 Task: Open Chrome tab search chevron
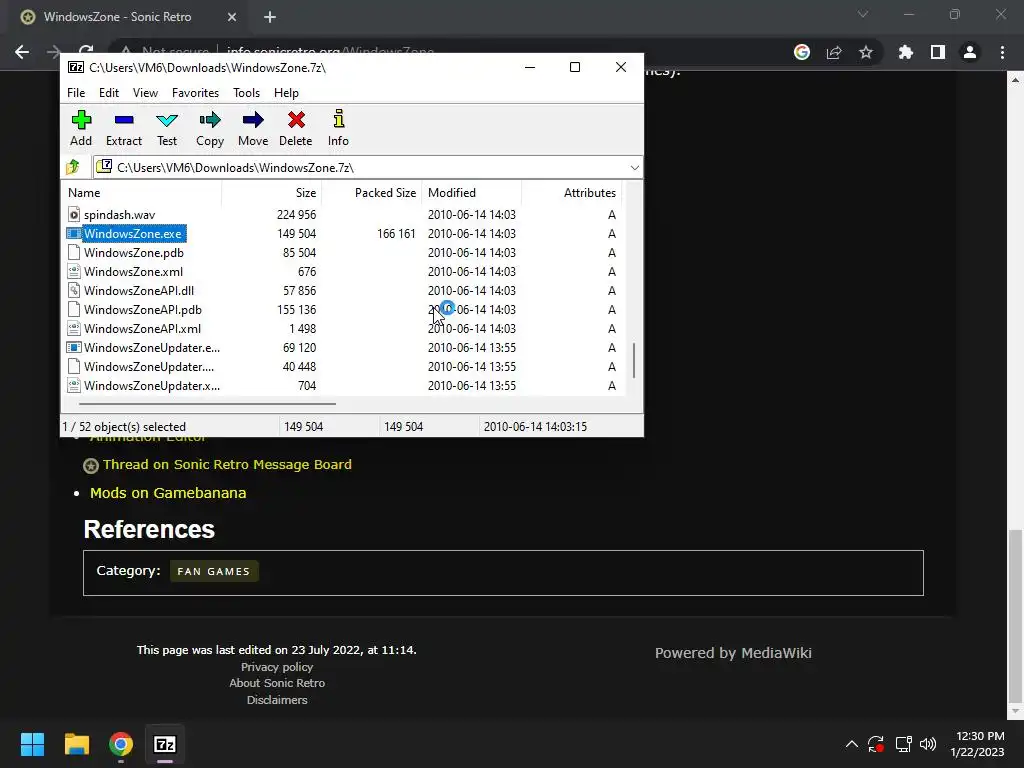[x=863, y=14]
